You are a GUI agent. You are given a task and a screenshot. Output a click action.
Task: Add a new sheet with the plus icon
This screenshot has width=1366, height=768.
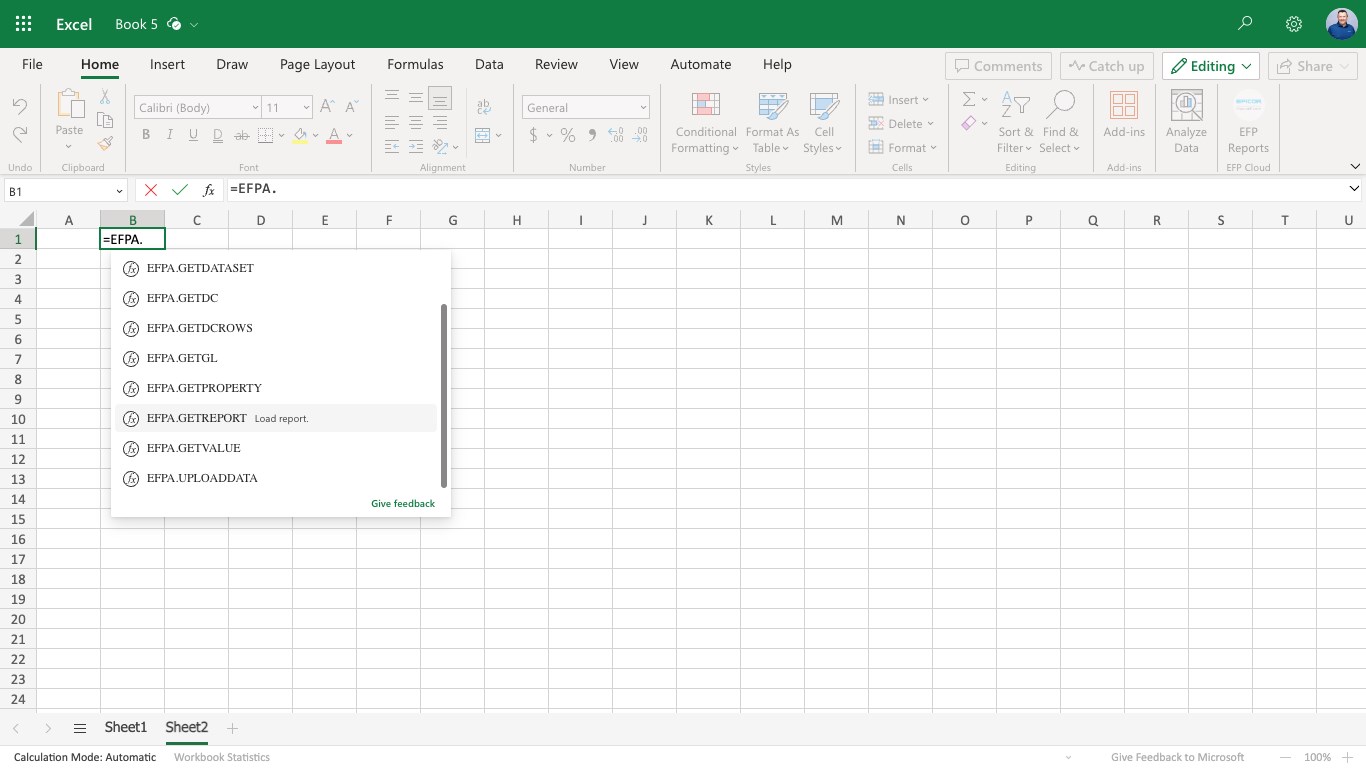tap(232, 728)
